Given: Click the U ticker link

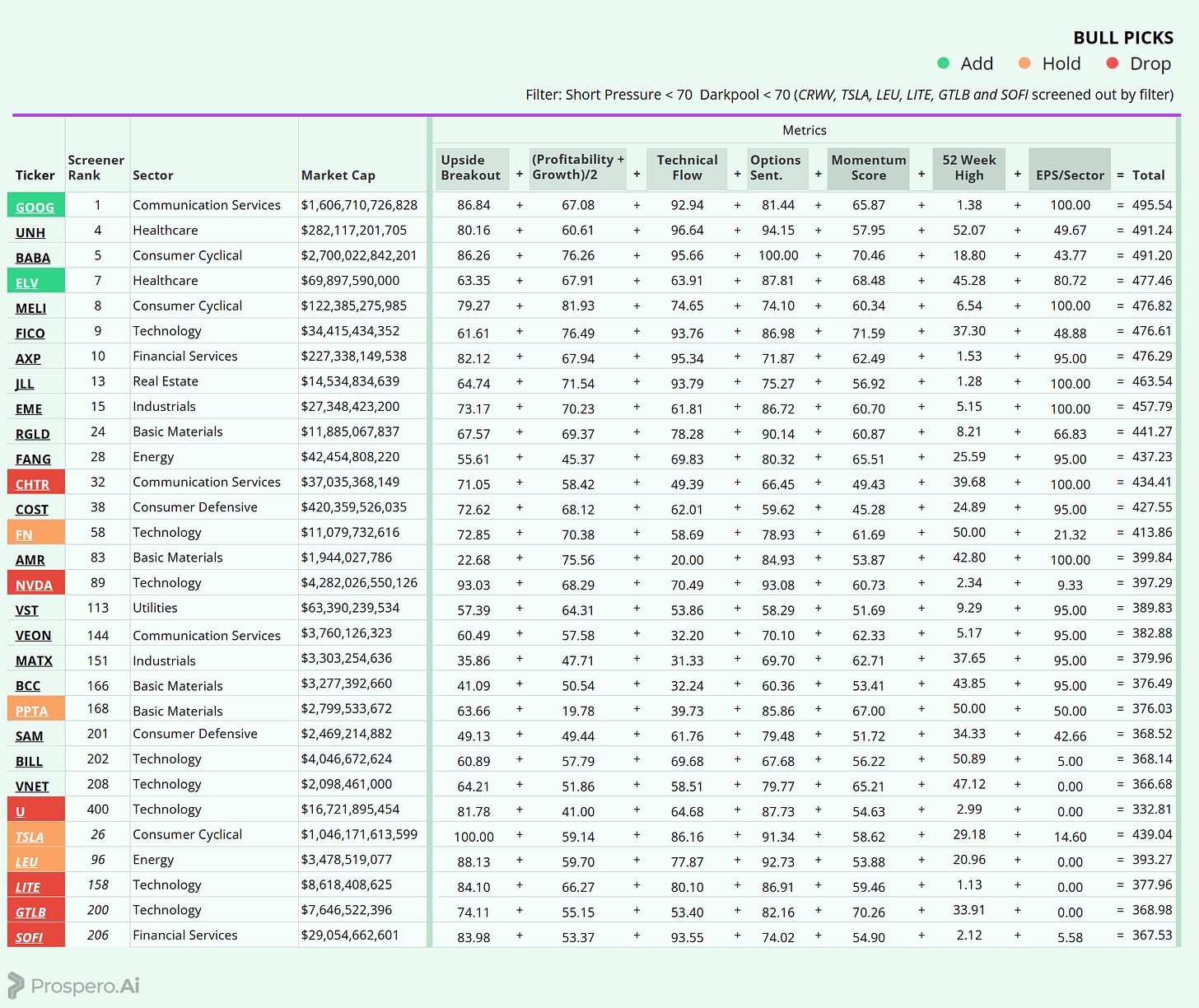Looking at the screenshot, I should 21,812.
